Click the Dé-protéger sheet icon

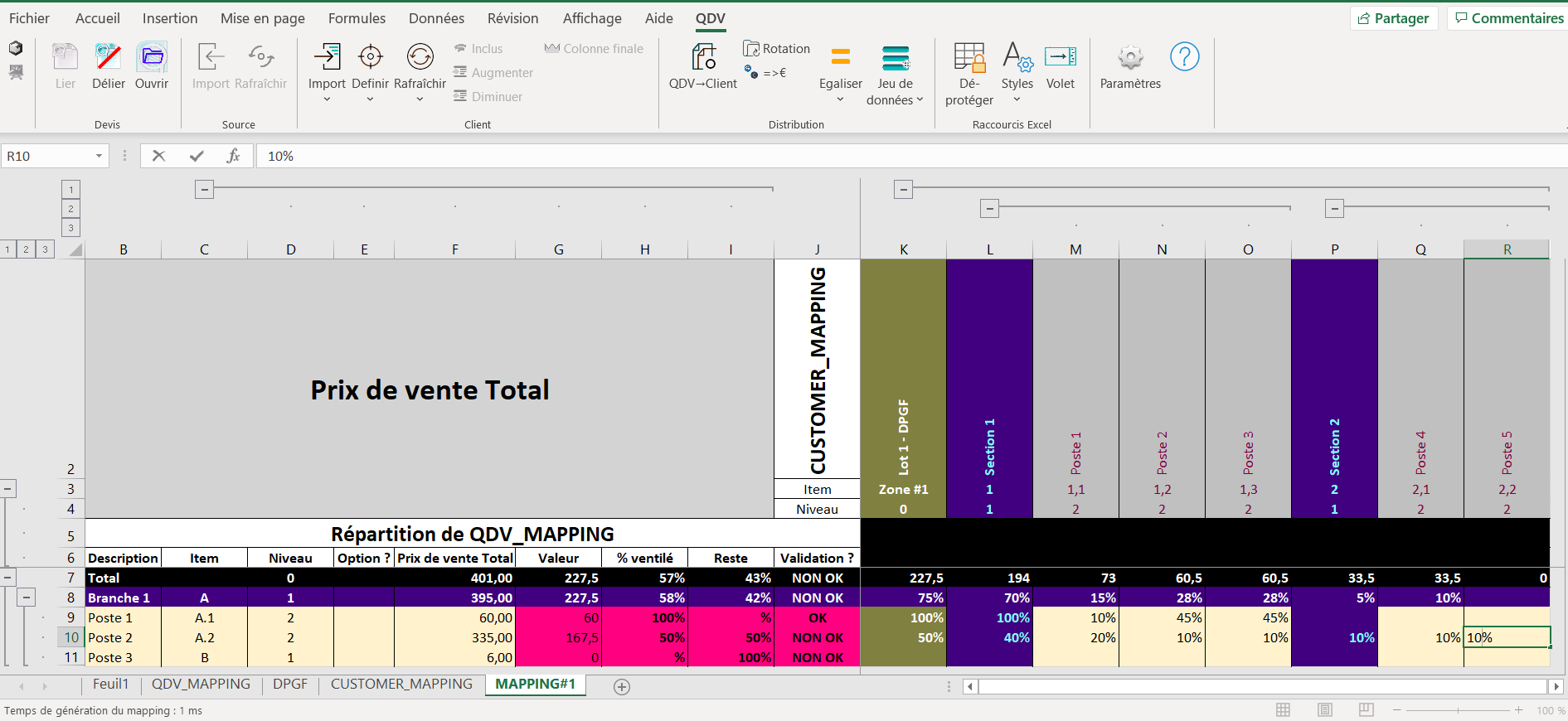coord(968,58)
